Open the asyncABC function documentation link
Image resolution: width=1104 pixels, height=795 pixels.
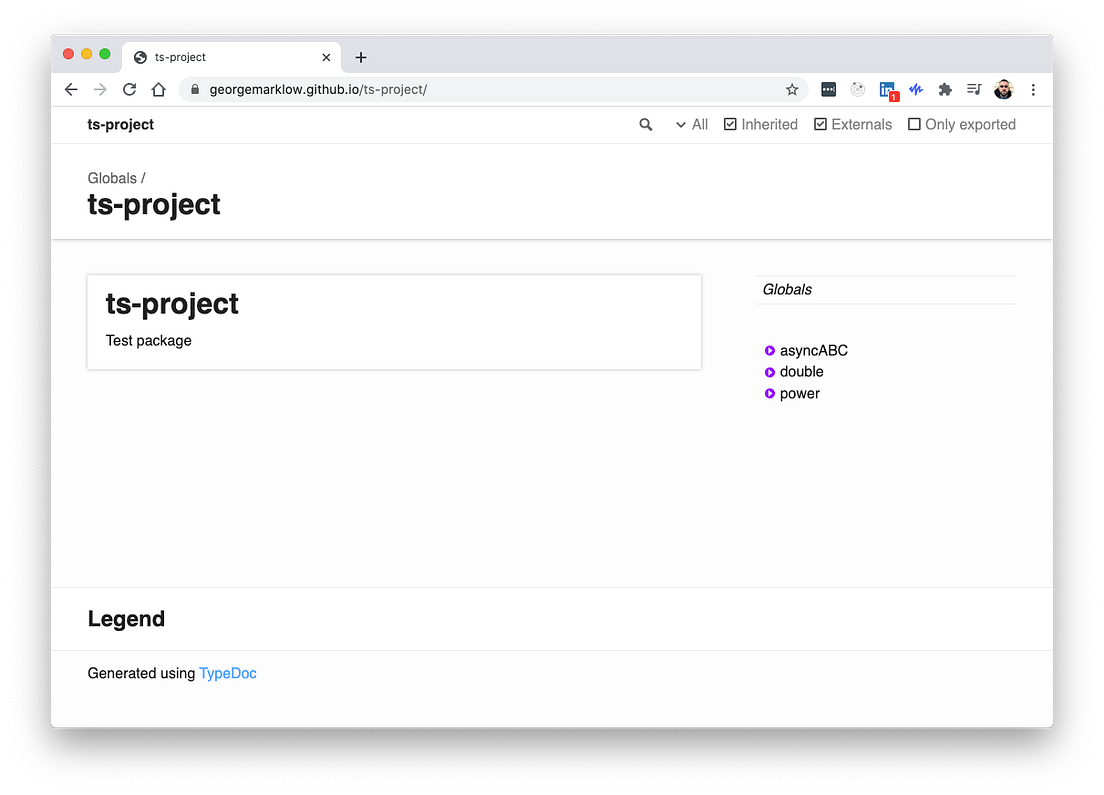point(813,350)
